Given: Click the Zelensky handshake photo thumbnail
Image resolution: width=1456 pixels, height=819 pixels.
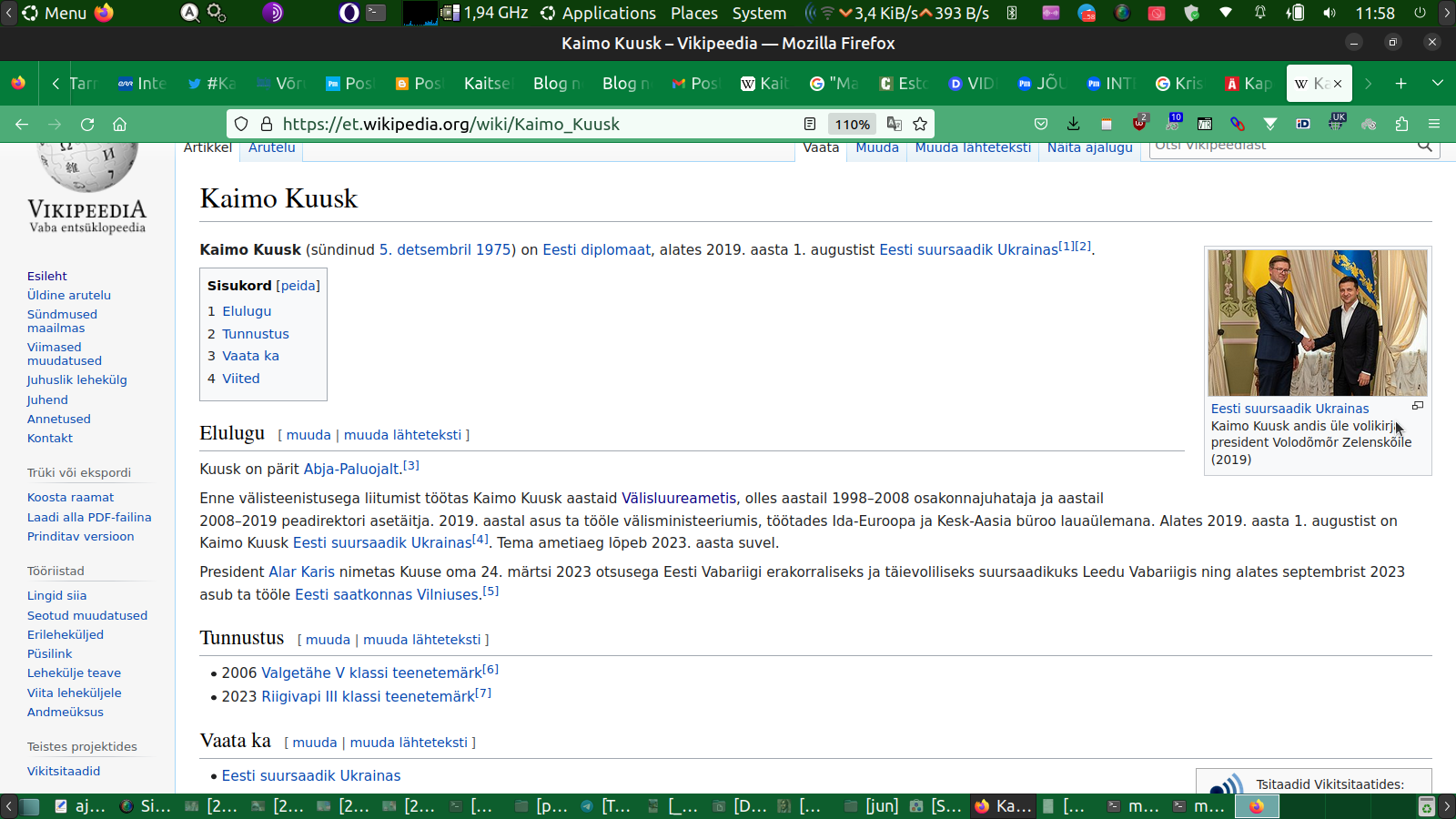Looking at the screenshot, I should pyautogui.click(x=1317, y=322).
